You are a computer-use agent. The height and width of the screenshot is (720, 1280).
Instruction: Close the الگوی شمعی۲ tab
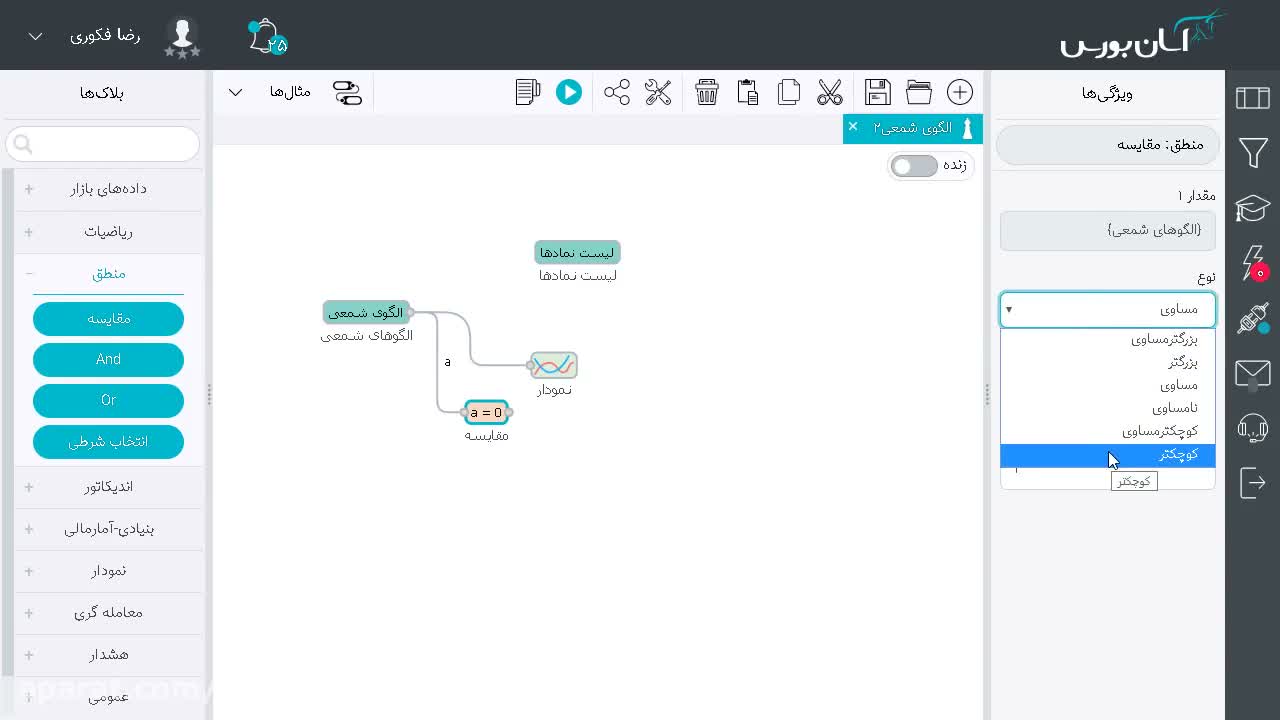(853, 126)
